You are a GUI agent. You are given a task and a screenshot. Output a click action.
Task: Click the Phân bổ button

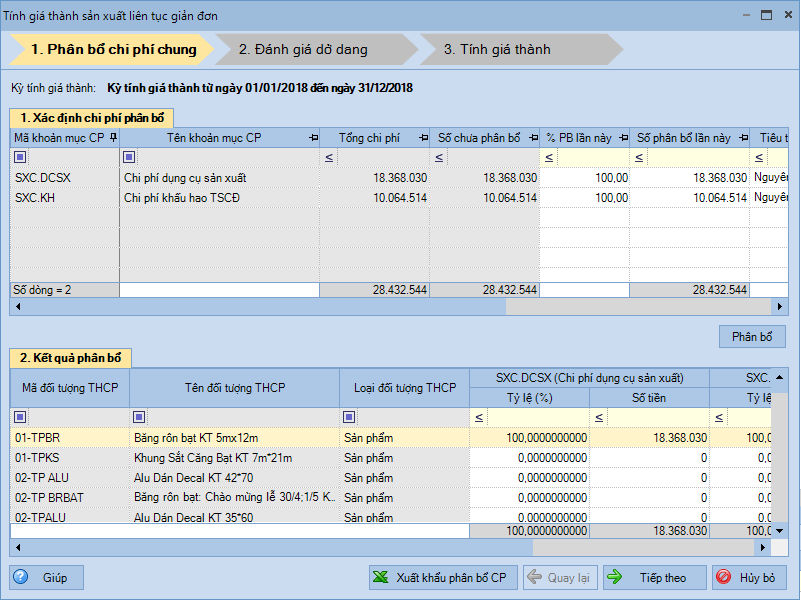pos(752,337)
